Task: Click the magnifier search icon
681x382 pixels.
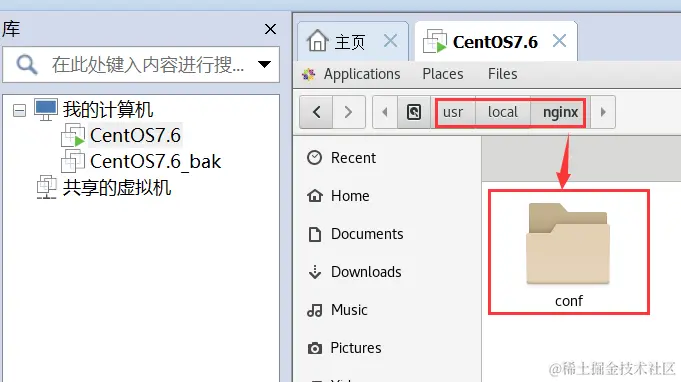Action: click(26, 65)
